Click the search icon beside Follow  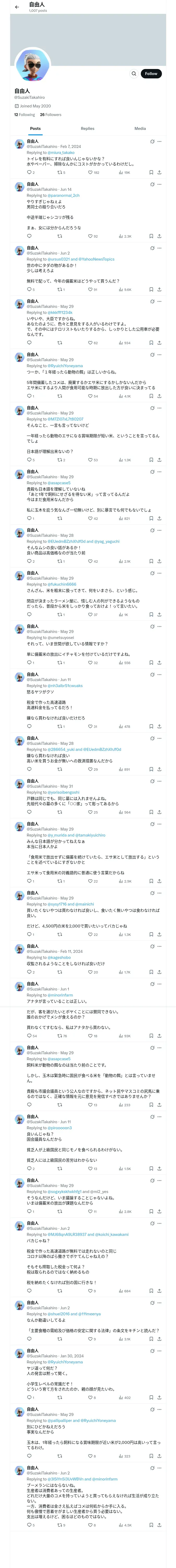pos(133,74)
